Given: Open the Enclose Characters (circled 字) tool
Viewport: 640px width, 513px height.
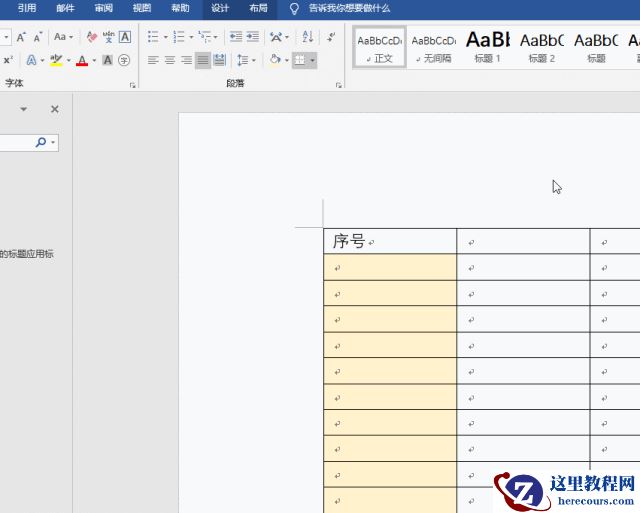Looking at the screenshot, I should click(x=124, y=60).
